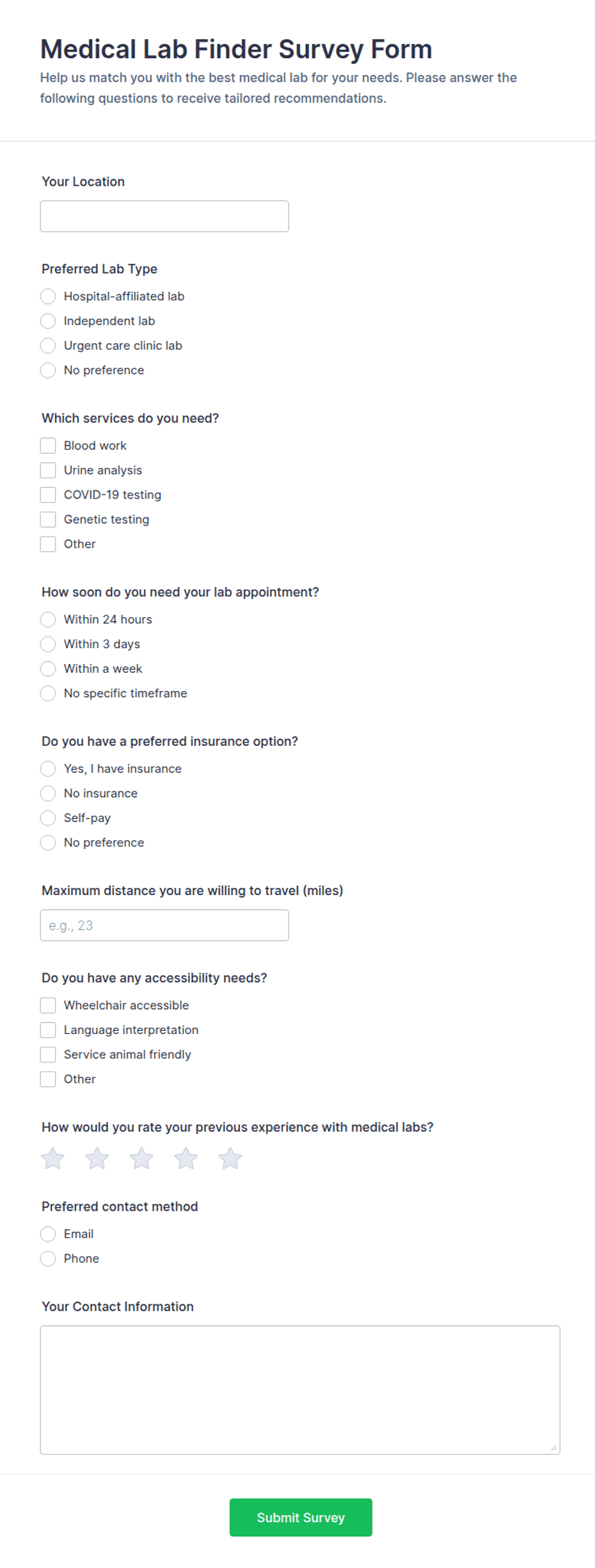Image resolution: width=595 pixels, height=1568 pixels.
Task: Choose the third star rating
Action: 141,1158
